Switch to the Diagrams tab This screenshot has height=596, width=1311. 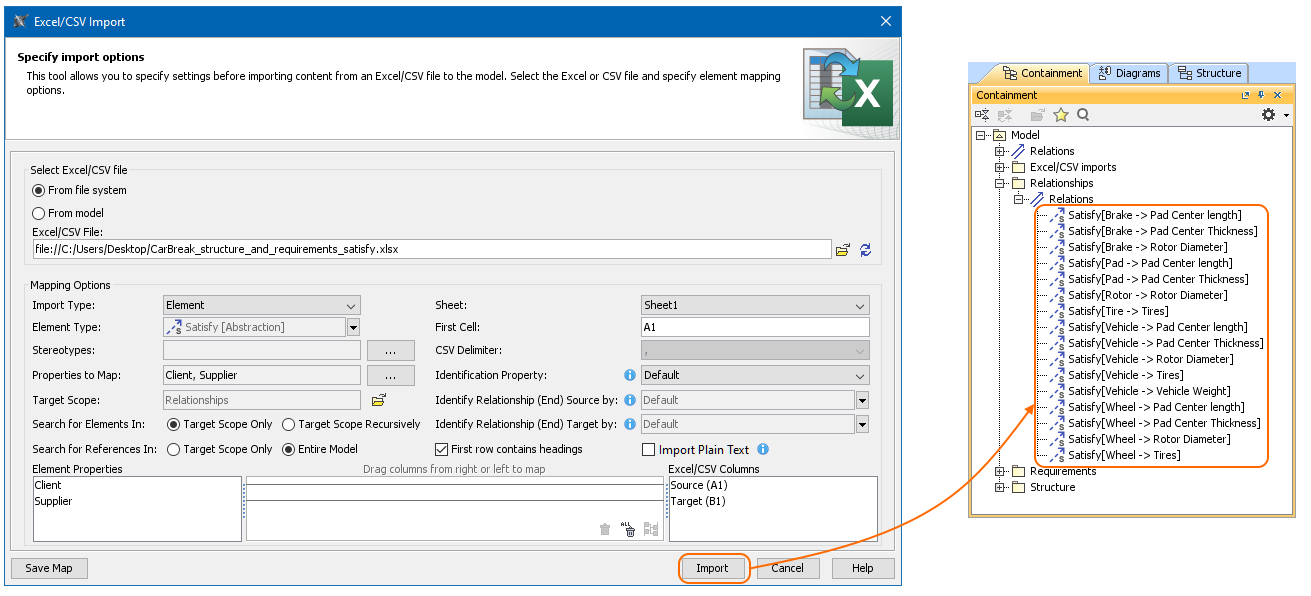point(1129,73)
